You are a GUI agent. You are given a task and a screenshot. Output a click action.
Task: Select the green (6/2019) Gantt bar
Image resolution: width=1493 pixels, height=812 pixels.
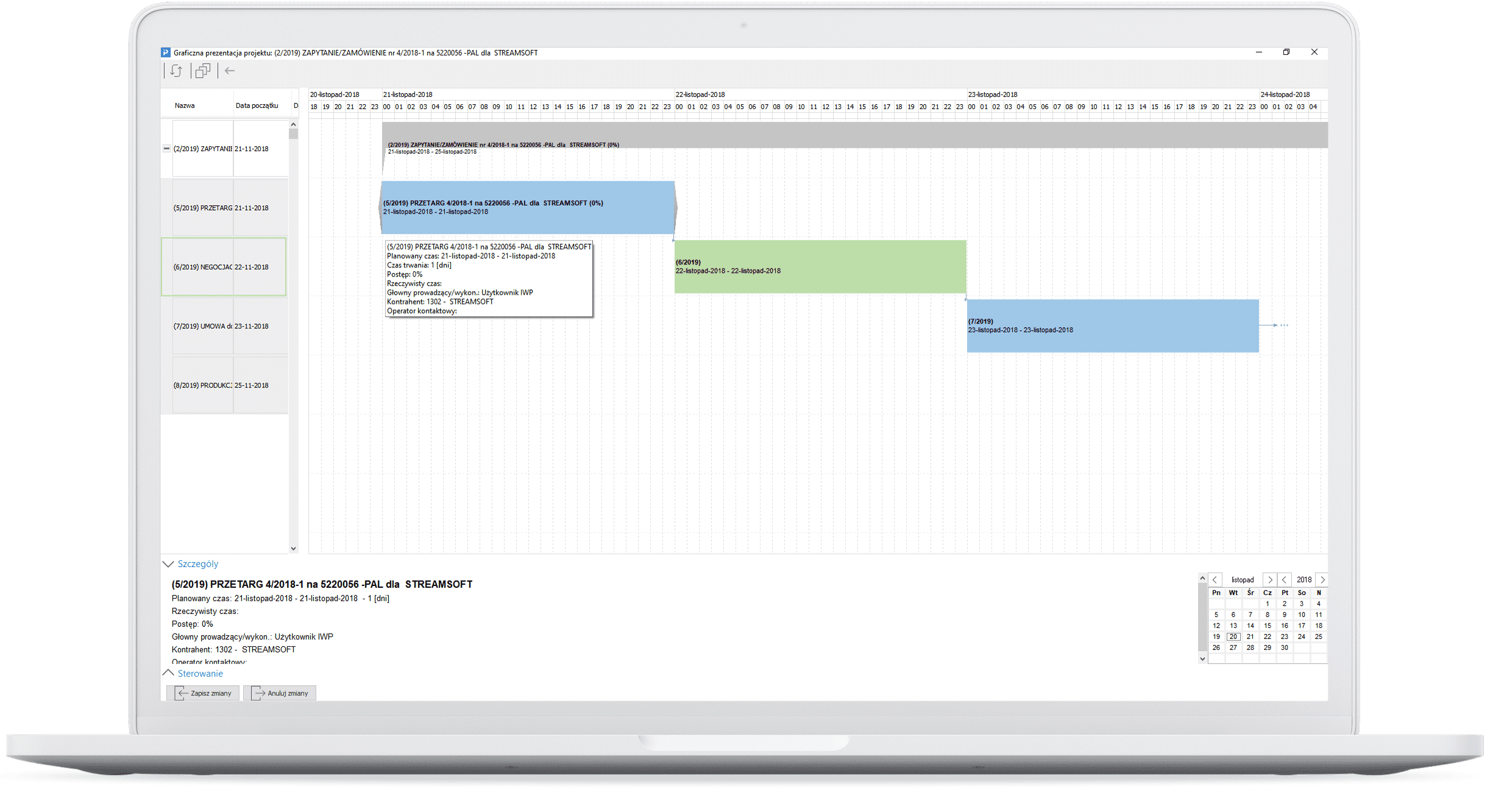pos(820,267)
